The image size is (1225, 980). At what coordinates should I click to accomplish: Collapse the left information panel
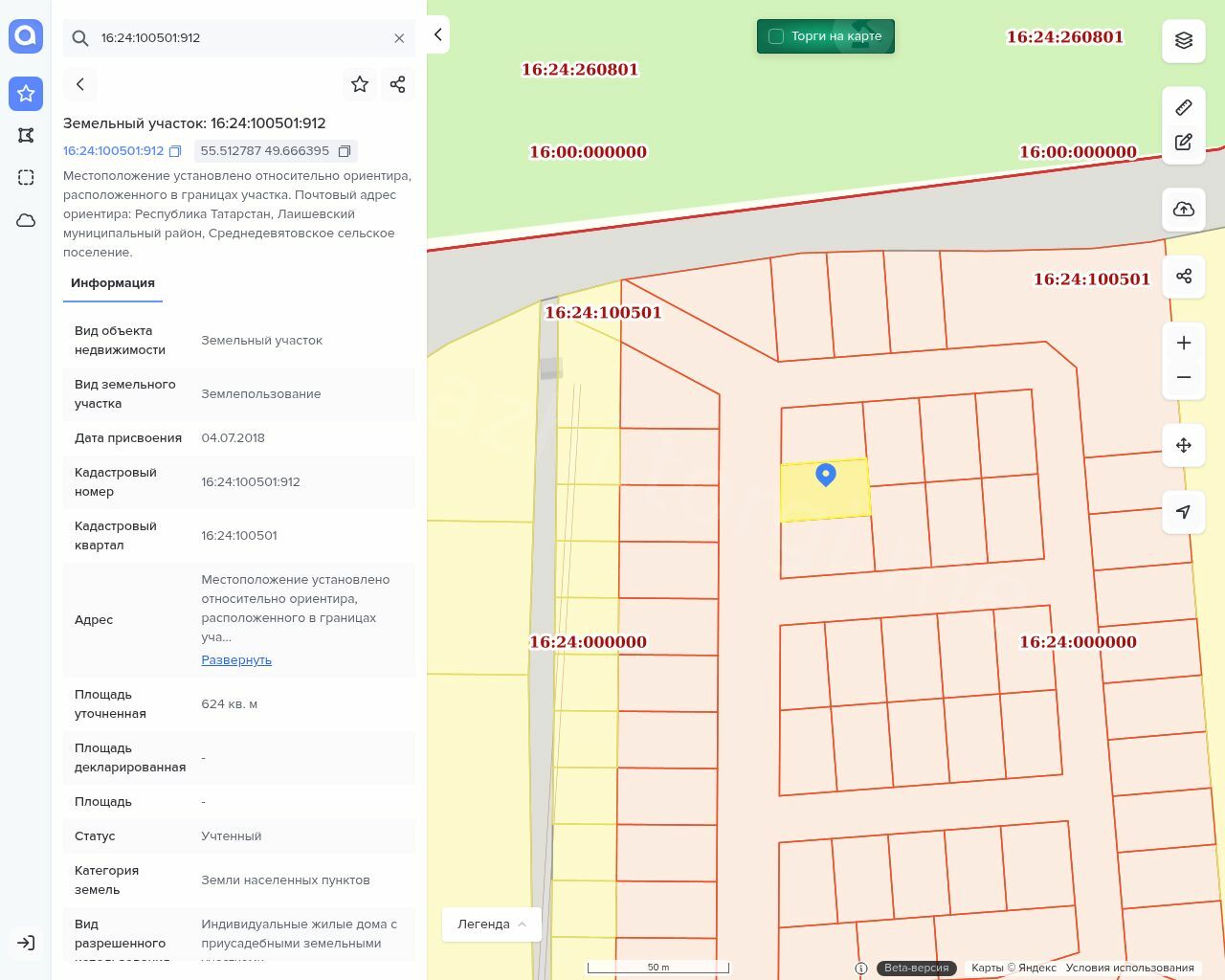point(438,34)
